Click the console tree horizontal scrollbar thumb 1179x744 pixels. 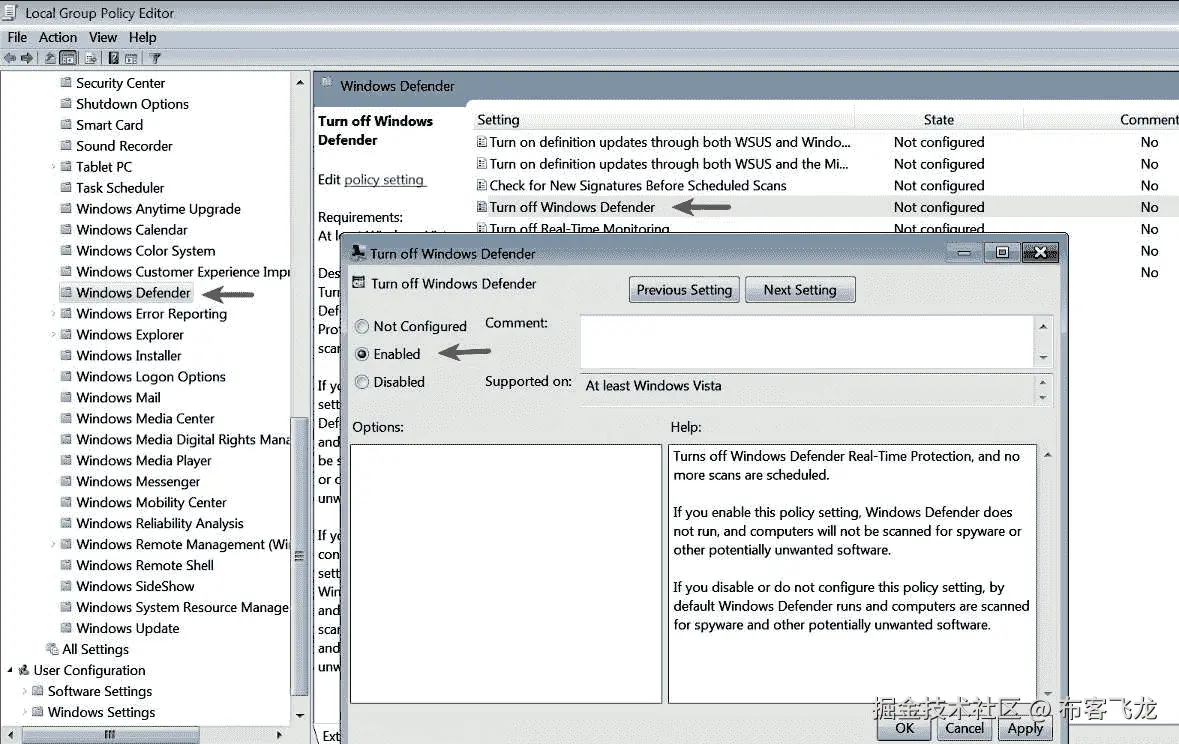point(111,734)
